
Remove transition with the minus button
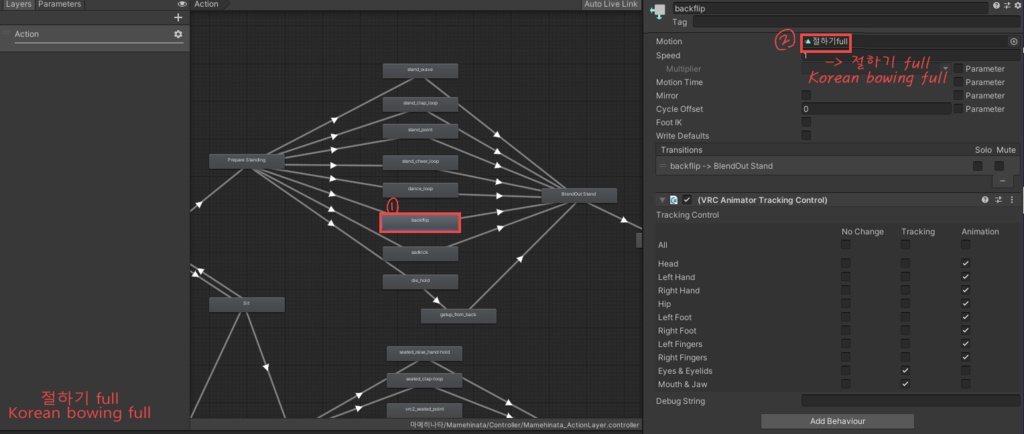coord(1002,181)
